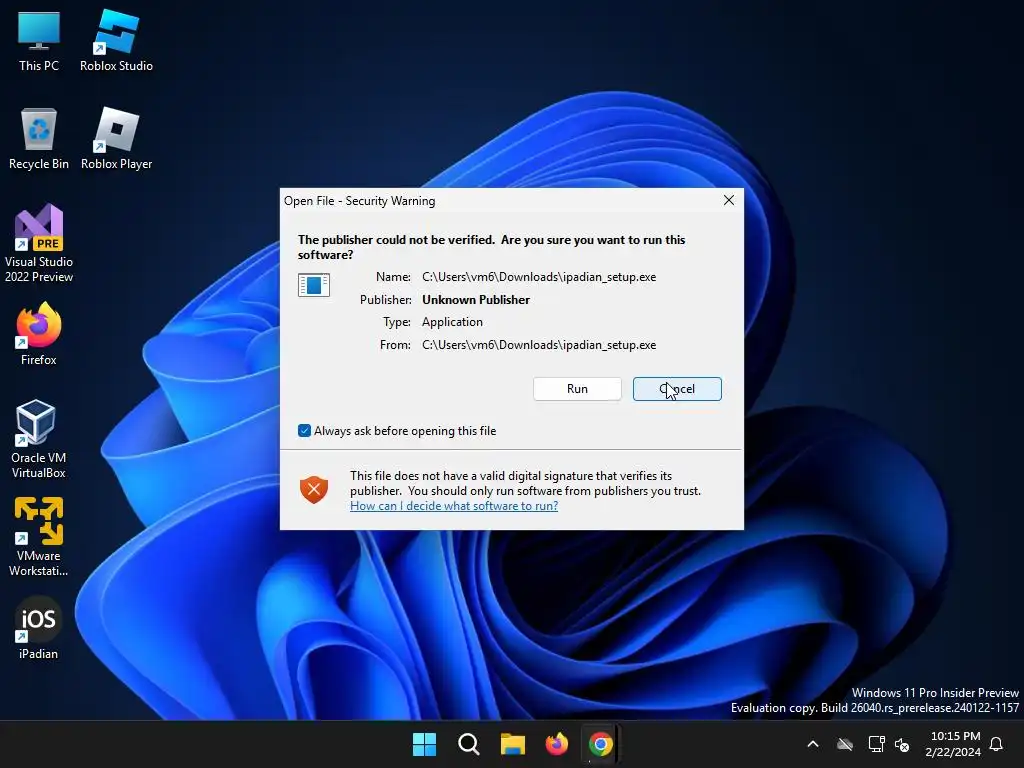Open the clock showing 10:15 PM

[953, 744]
